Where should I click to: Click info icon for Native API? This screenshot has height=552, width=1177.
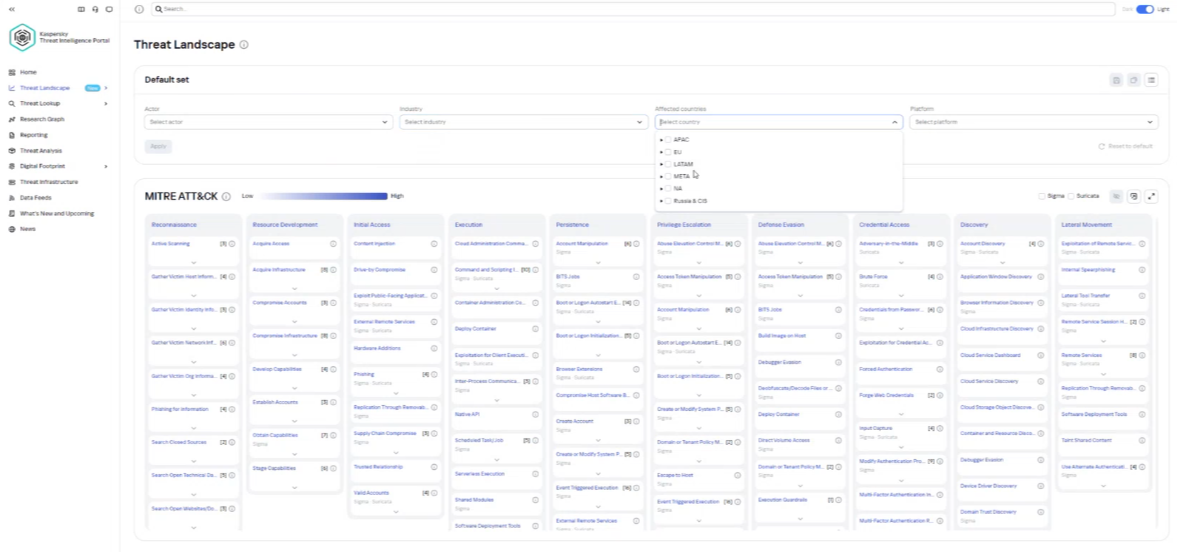tap(535, 414)
